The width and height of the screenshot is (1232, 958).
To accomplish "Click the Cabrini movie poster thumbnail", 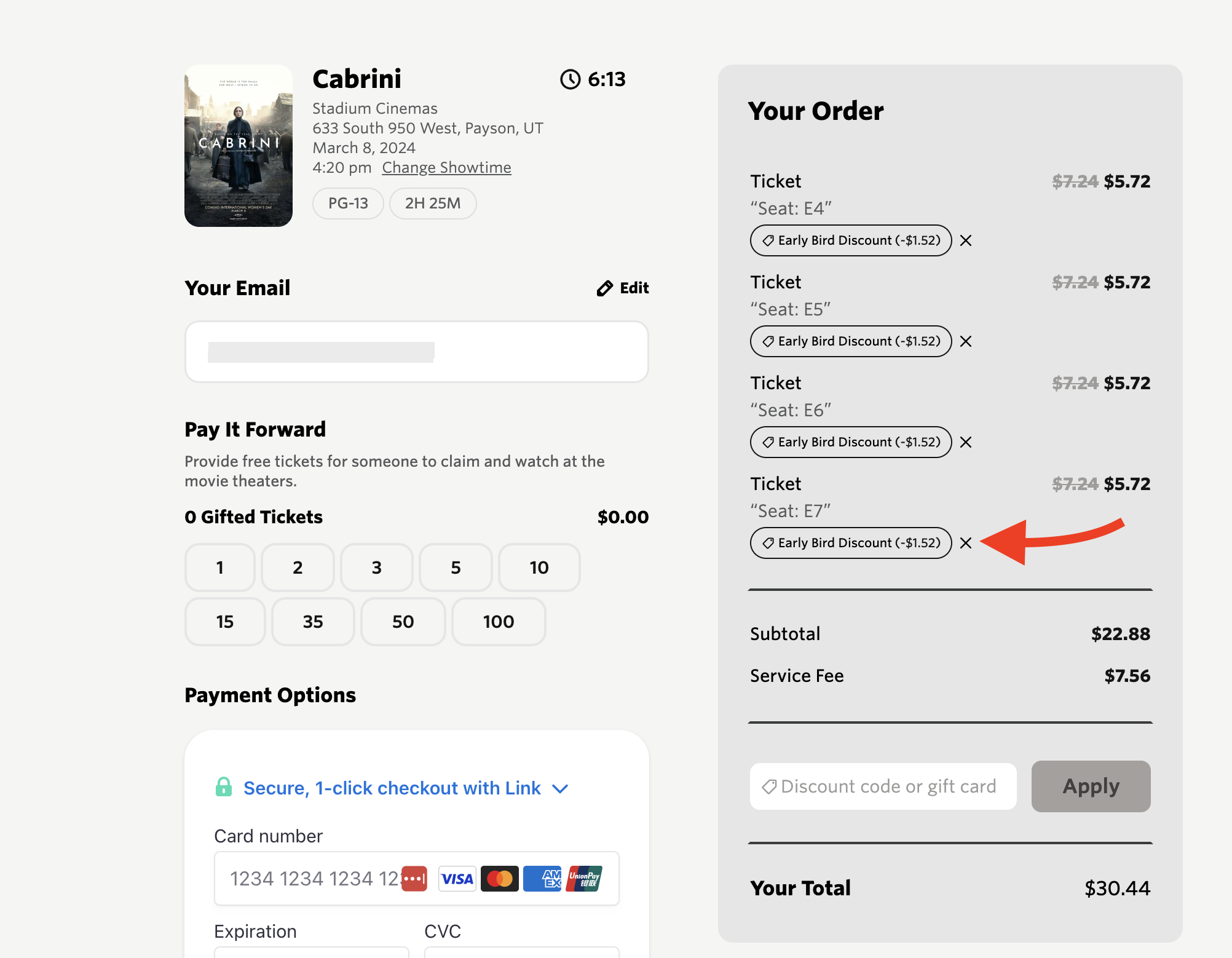I will coord(239,146).
